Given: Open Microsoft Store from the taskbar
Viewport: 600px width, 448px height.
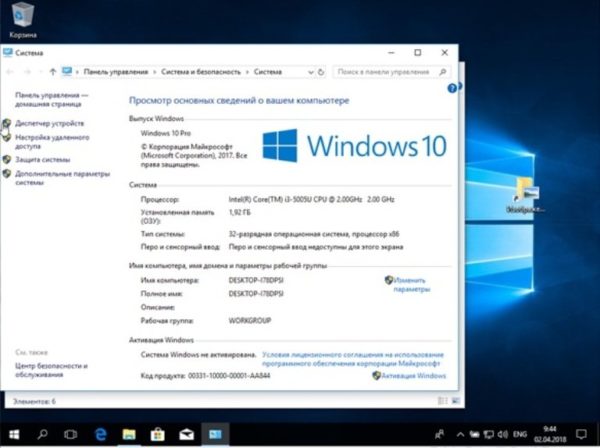Looking at the screenshot, I should pyautogui.click(x=158, y=434).
